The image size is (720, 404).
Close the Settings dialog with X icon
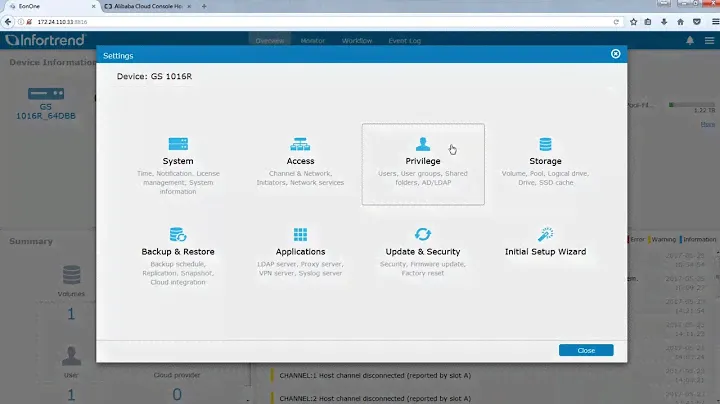(616, 54)
